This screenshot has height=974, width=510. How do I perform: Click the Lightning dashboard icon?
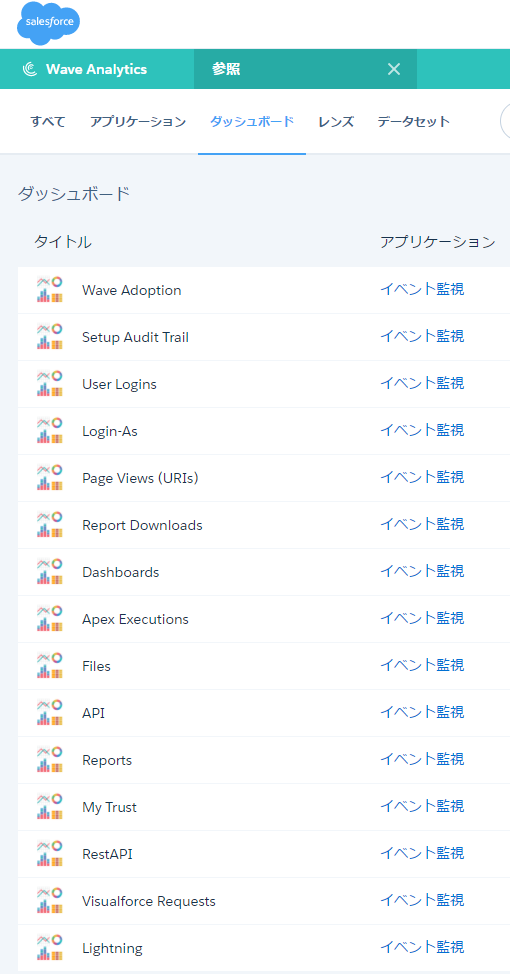tap(50, 948)
